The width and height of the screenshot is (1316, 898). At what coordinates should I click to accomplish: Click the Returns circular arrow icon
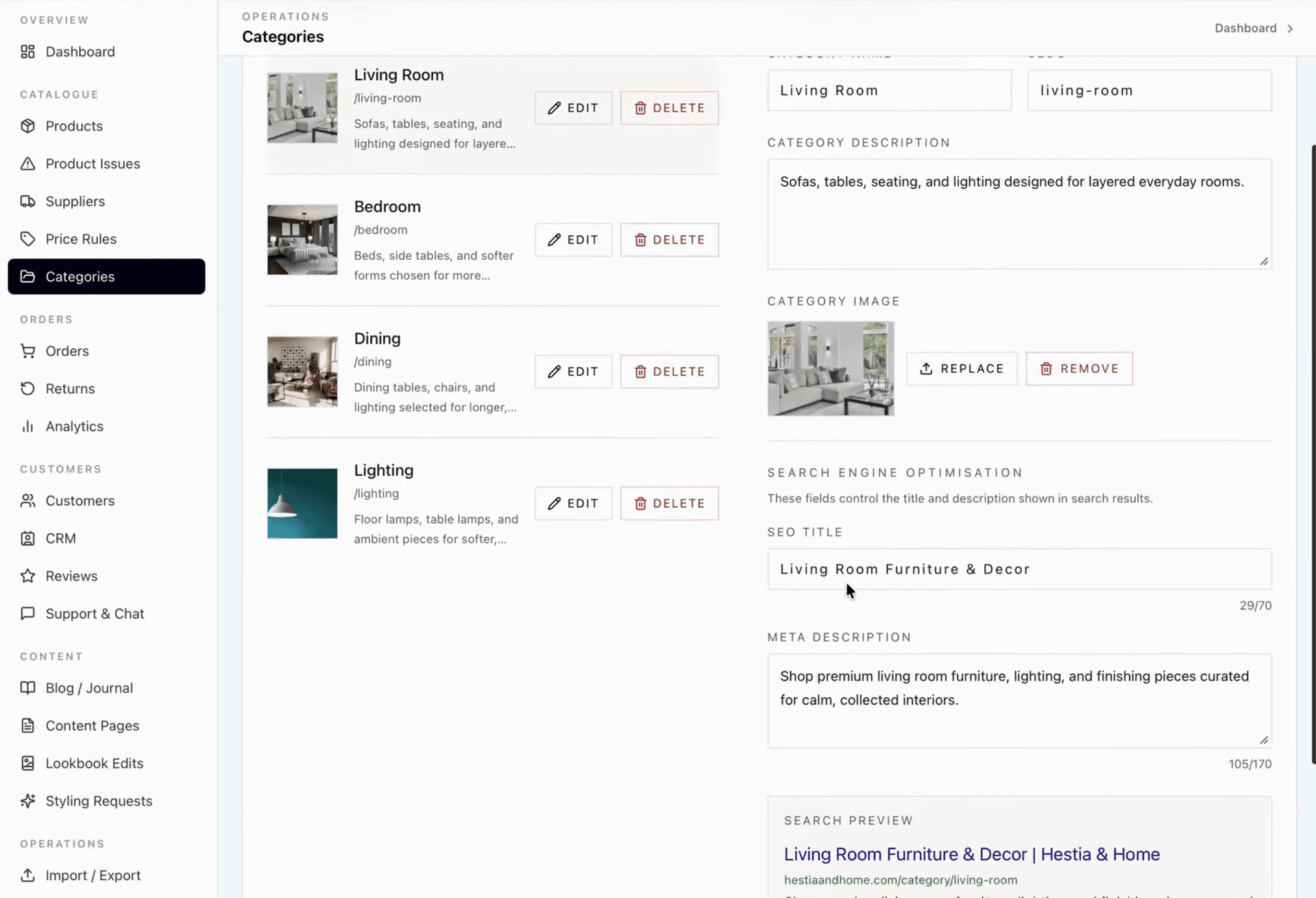click(x=27, y=389)
